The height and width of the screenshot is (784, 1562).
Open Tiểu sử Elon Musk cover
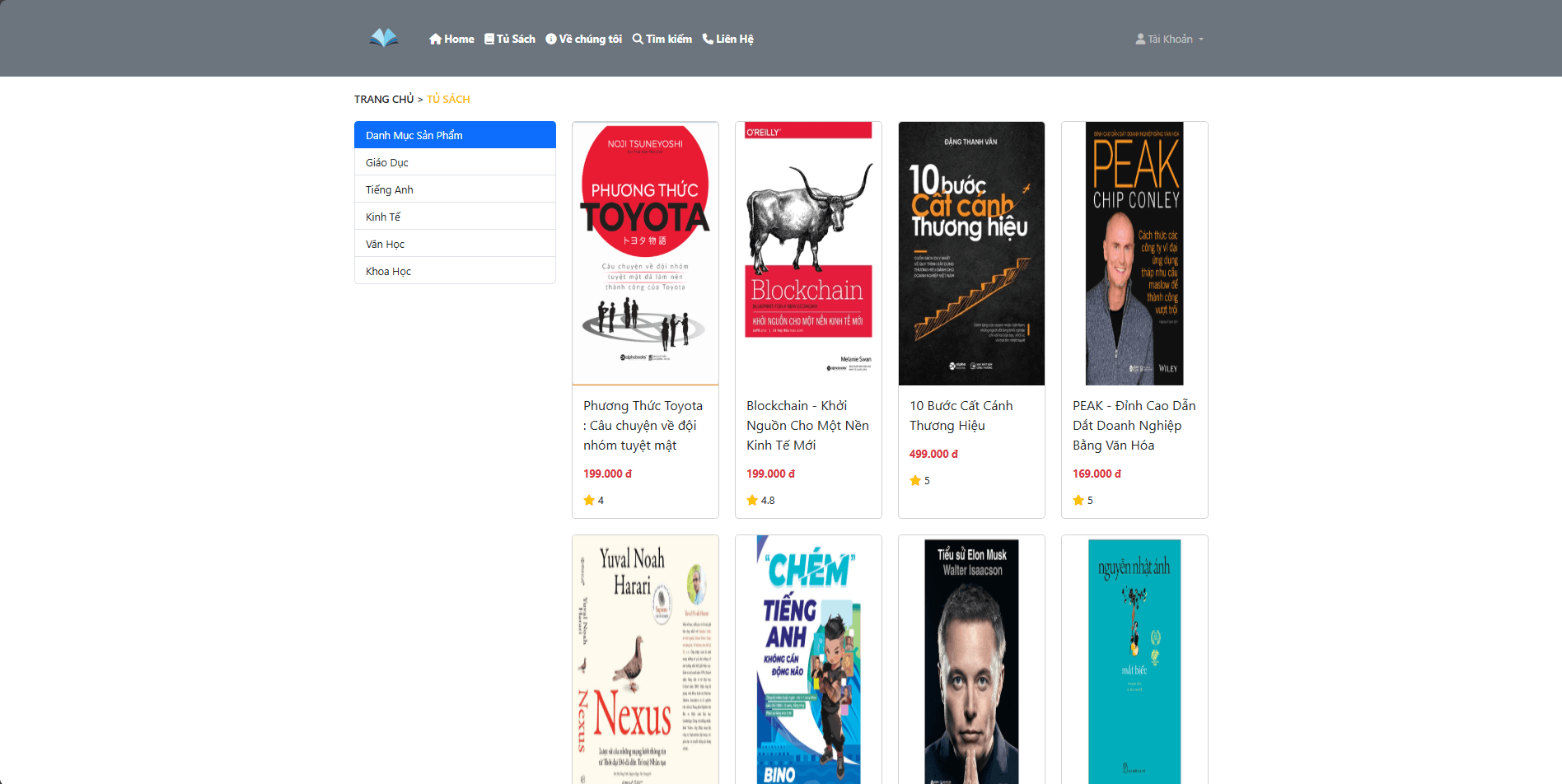[971, 660]
